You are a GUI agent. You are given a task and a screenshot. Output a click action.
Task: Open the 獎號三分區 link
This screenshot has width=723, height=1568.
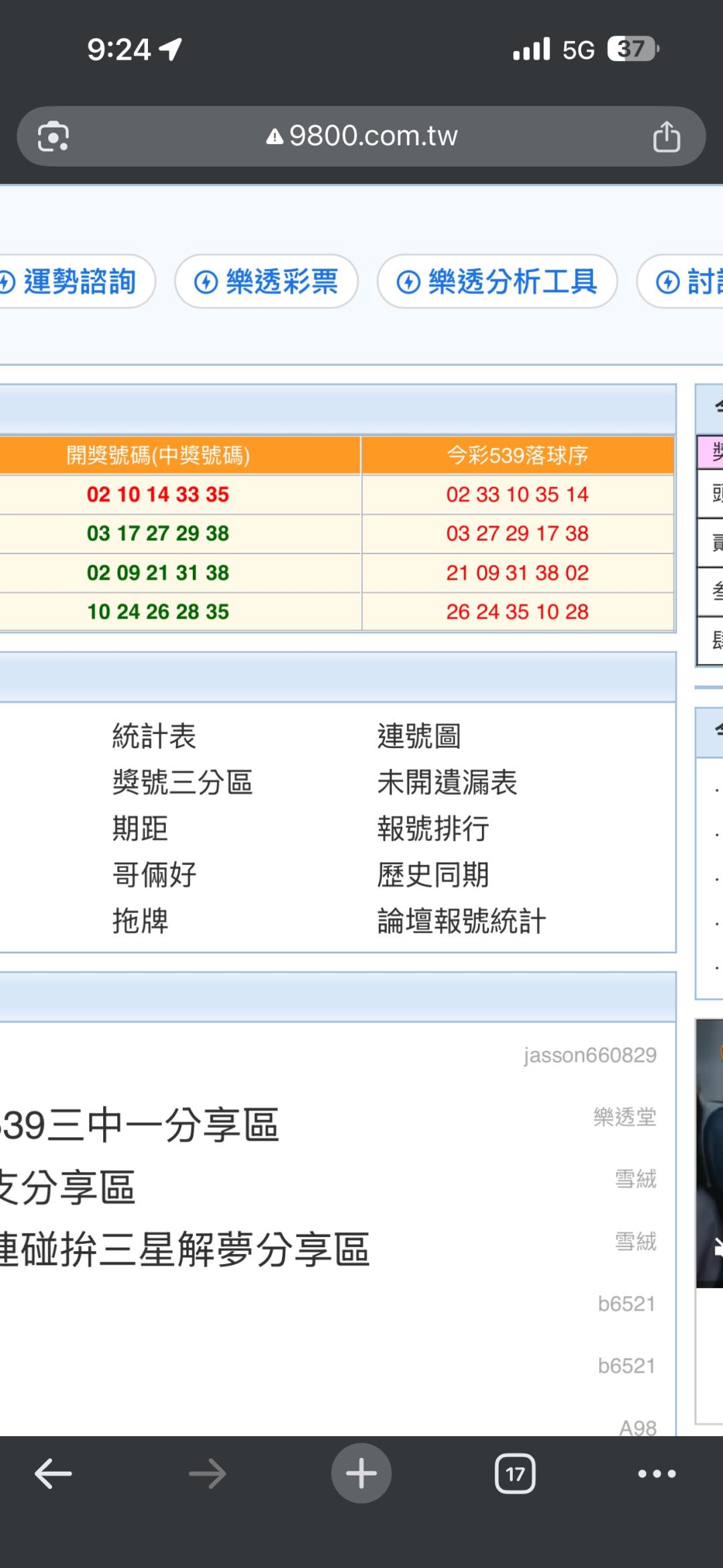[182, 782]
